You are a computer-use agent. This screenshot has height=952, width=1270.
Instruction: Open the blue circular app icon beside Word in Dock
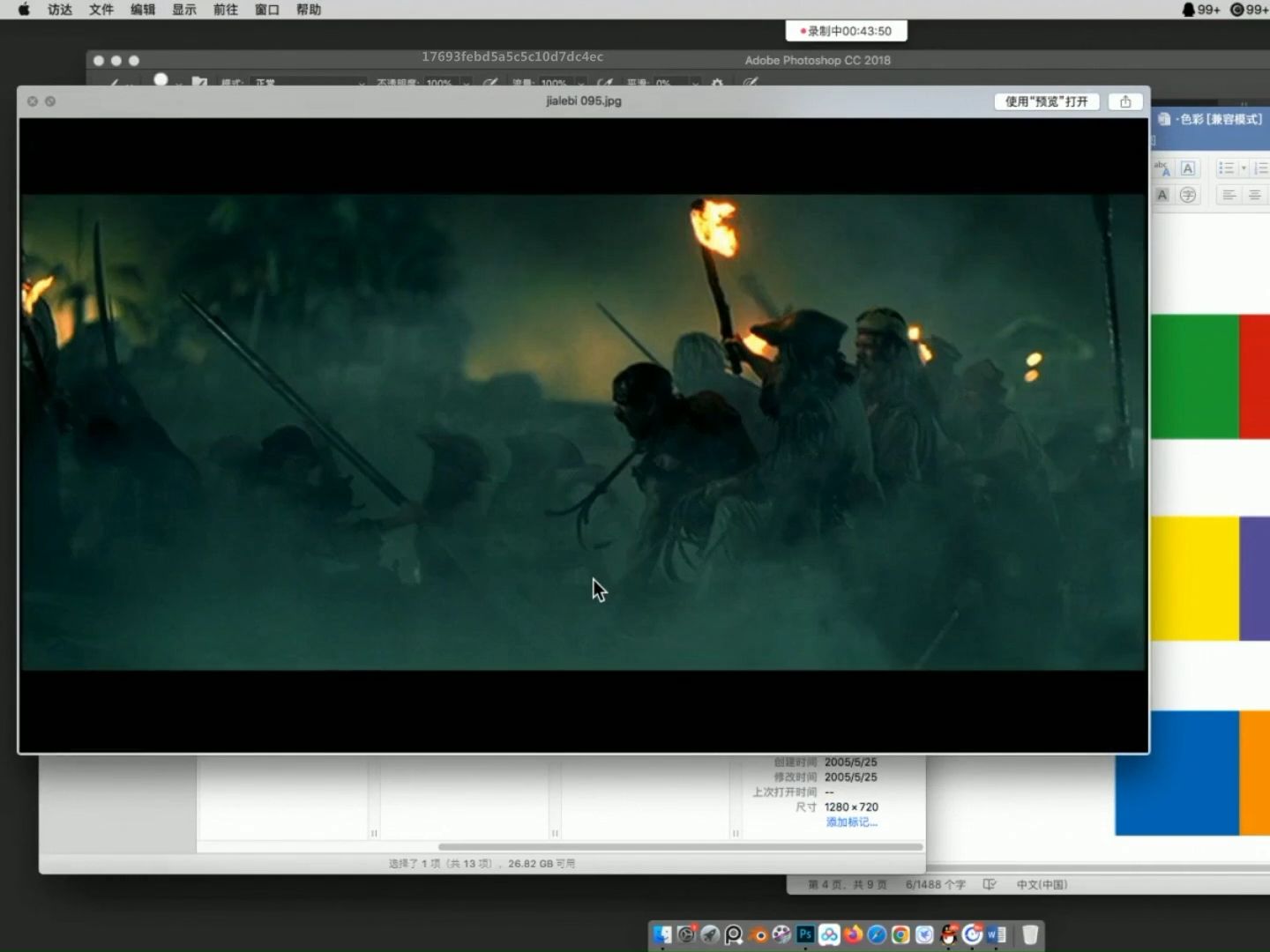[x=972, y=934]
